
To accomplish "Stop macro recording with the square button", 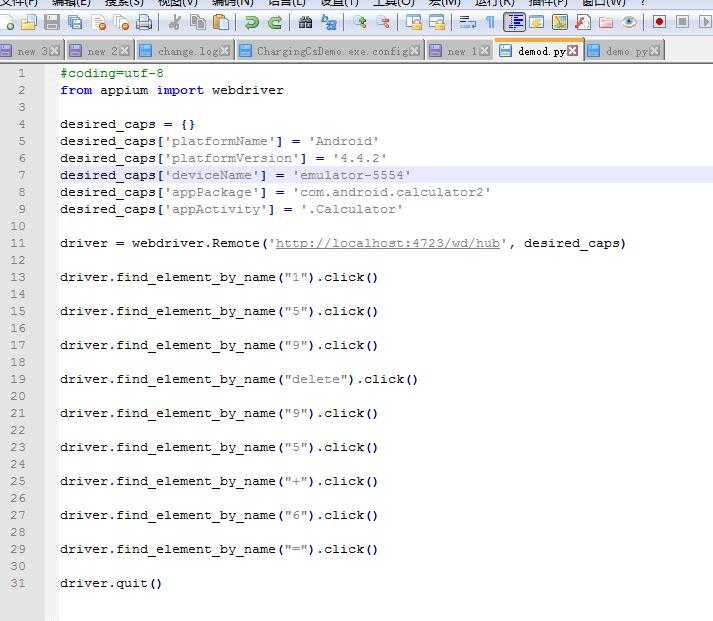I will pos(682,22).
